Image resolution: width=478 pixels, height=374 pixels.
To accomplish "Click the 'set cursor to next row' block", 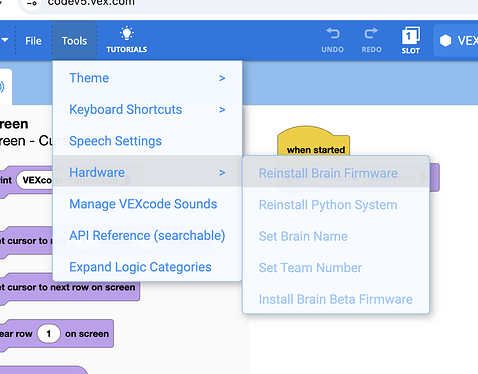I will (70, 288).
